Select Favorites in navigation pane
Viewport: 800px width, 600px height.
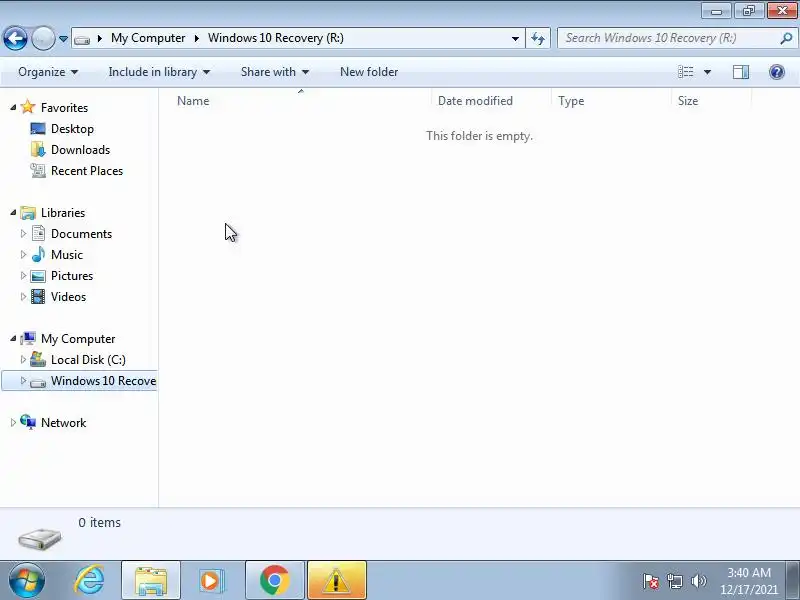[64, 108]
